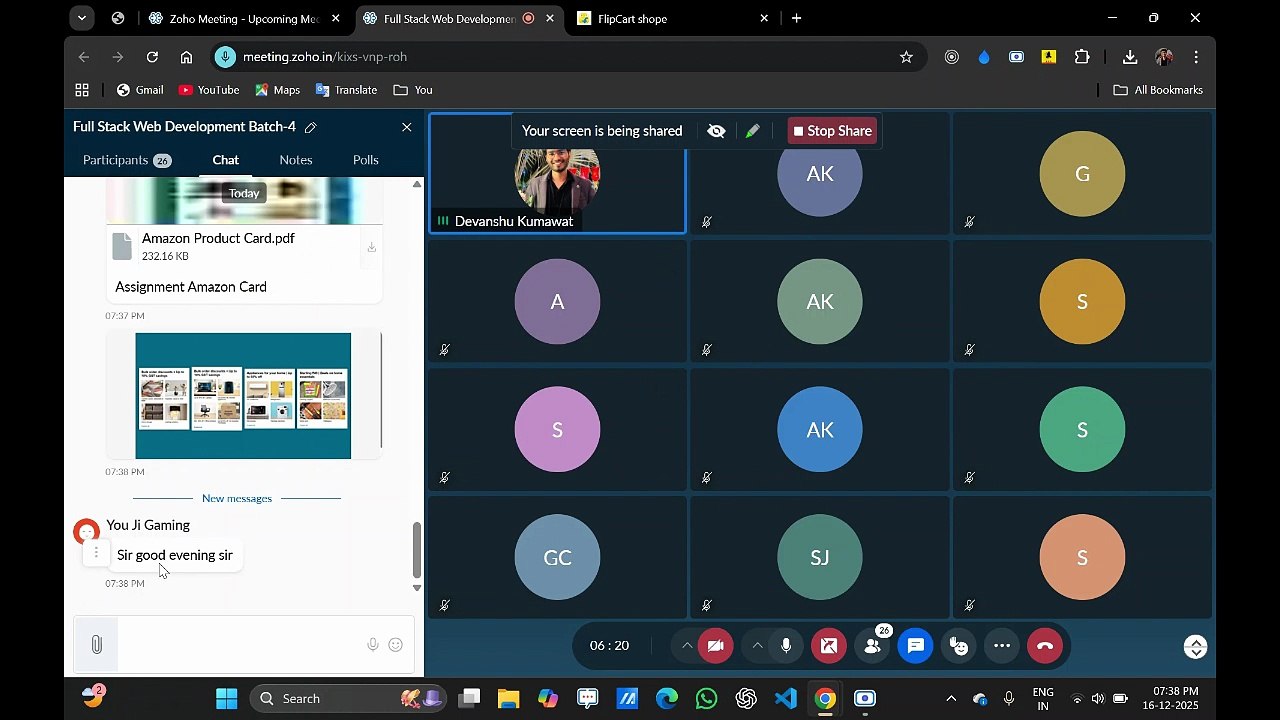Screen dimensions: 1280x720
Task: Open Windows Start menu
Action: (x=227, y=699)
